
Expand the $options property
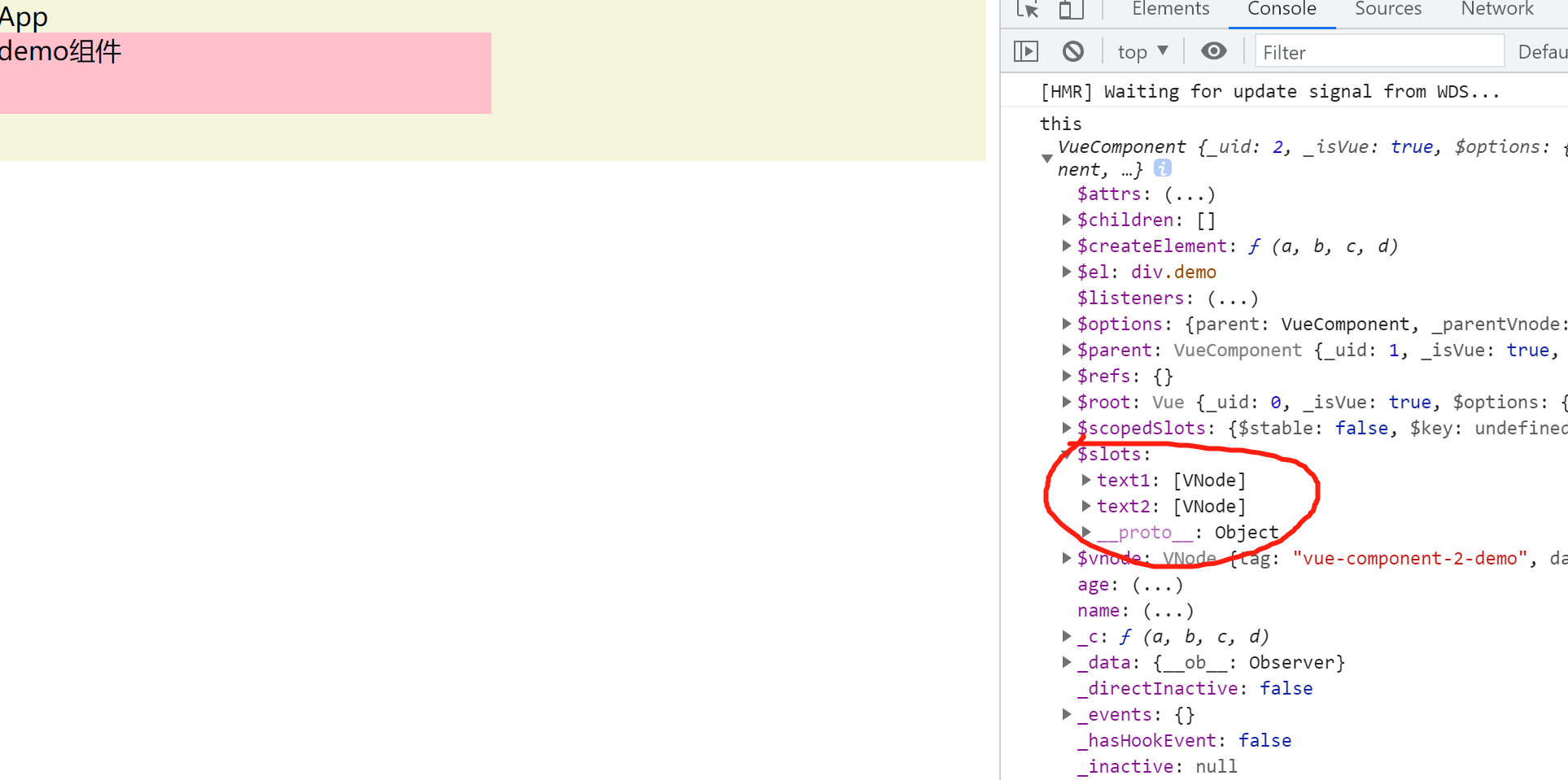[x=1066, y=324]
